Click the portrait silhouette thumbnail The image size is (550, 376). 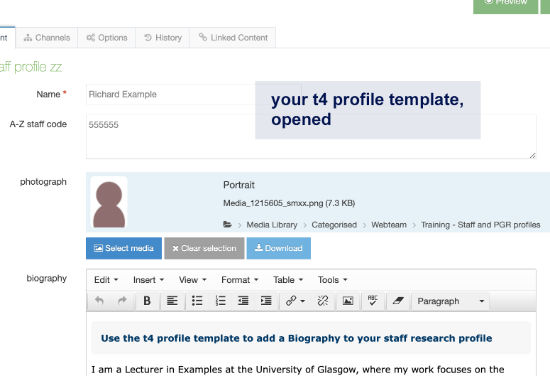[x=109, y=202]
